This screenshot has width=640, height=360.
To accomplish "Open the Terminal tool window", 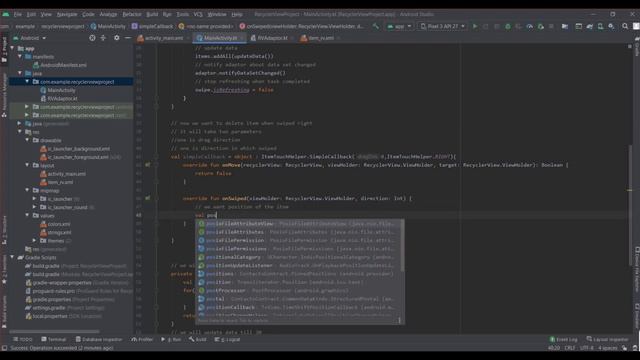I will coord(53,339).
